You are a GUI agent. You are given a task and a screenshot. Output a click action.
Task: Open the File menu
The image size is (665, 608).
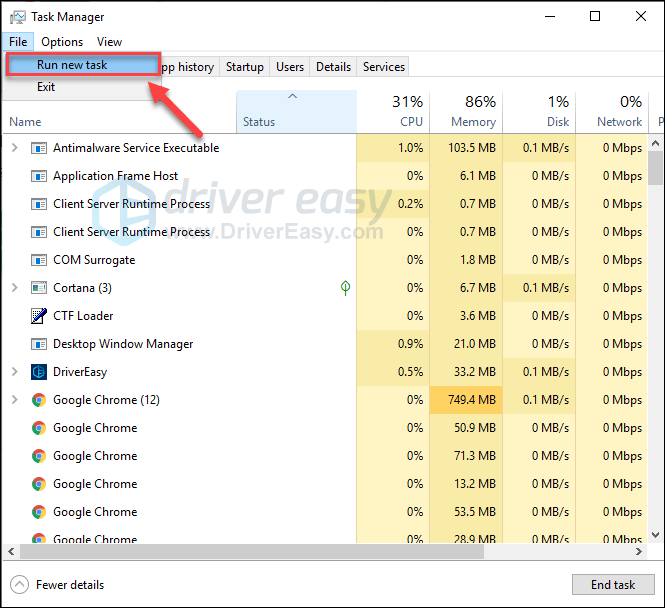tap(18, 42)
